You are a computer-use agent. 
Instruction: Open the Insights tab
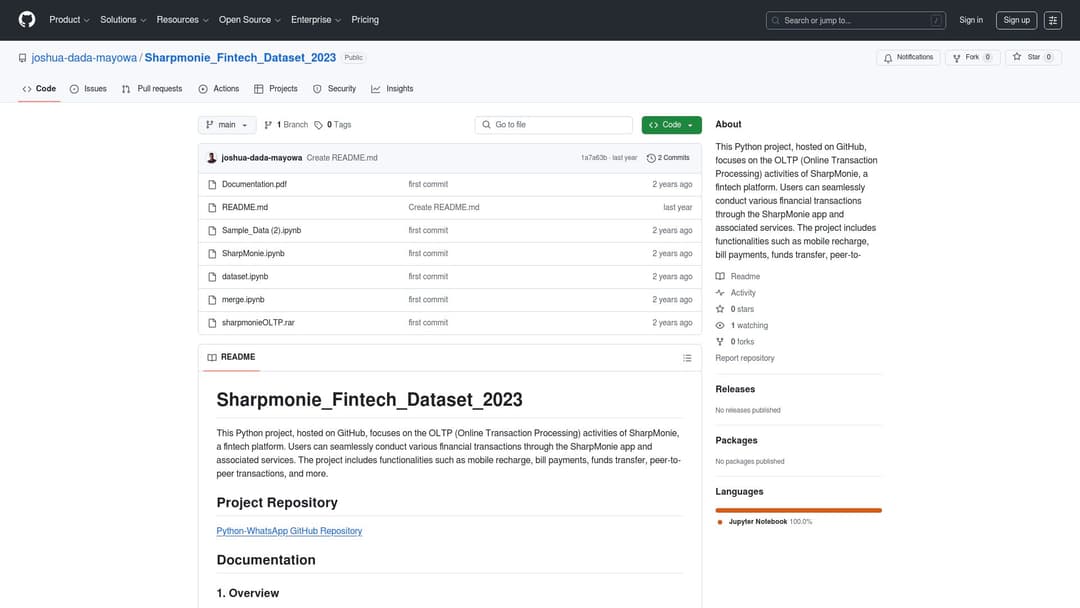(392, 89)
